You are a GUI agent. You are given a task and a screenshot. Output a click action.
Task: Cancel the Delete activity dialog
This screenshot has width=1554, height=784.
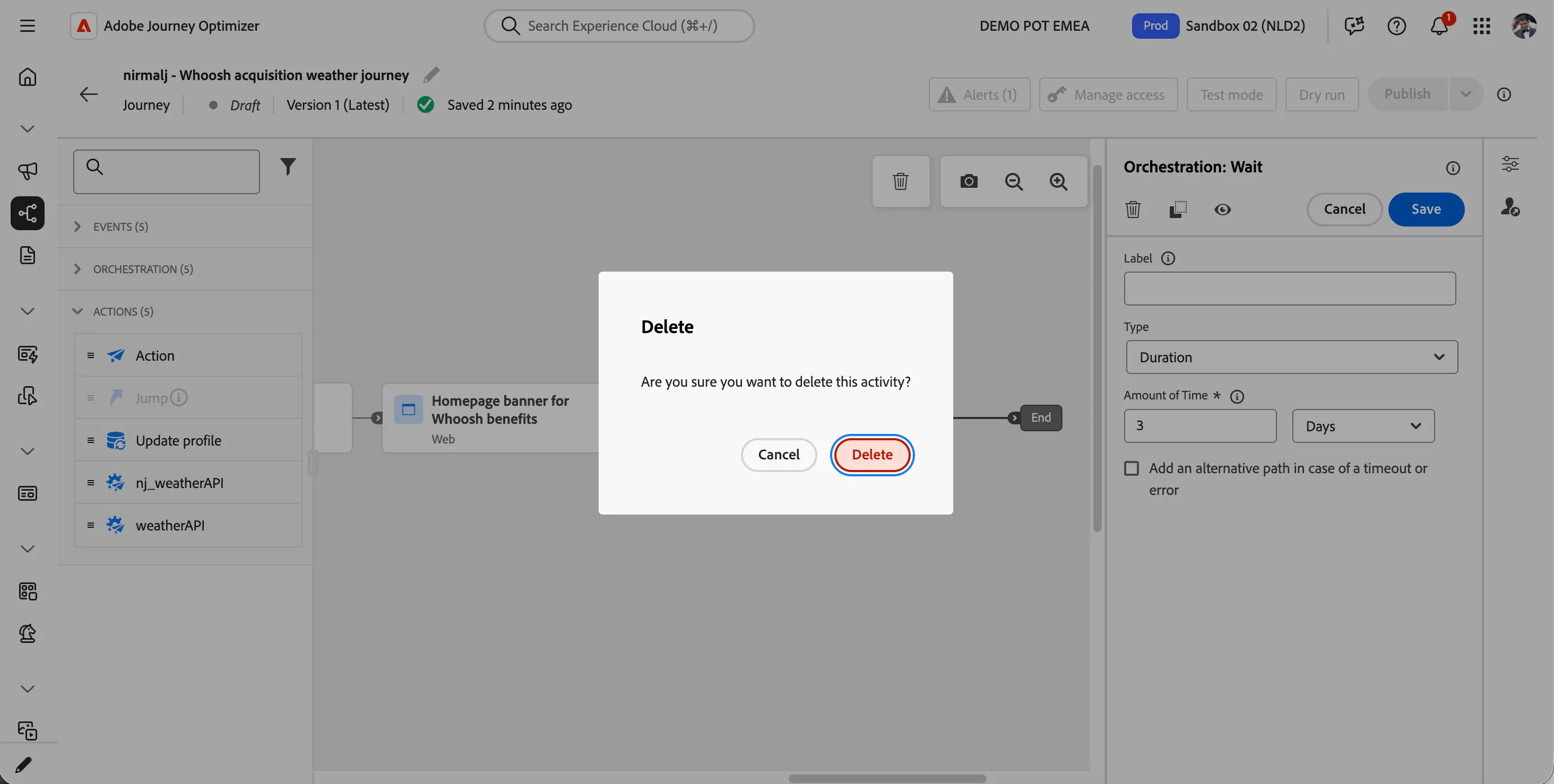point(778,455)
